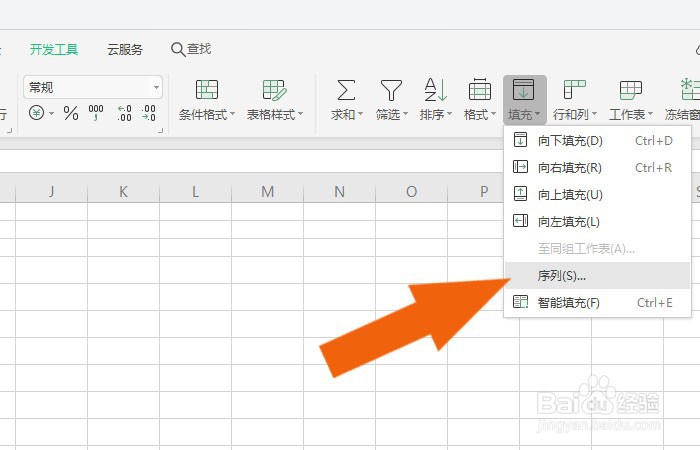
Task: Switch to the 云服务 tab
Action: 125,49
